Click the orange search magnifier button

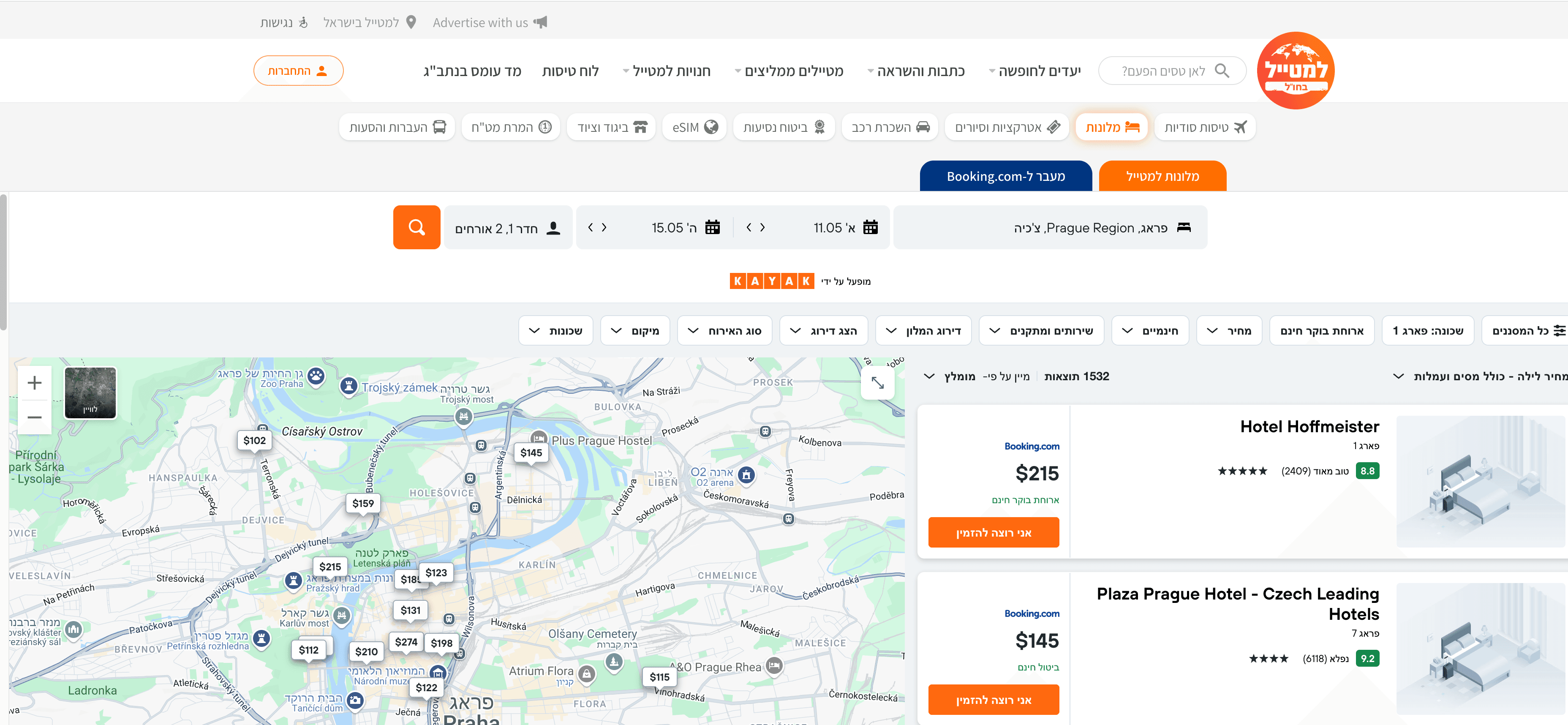pyautogui.click(x=416, y=227)
